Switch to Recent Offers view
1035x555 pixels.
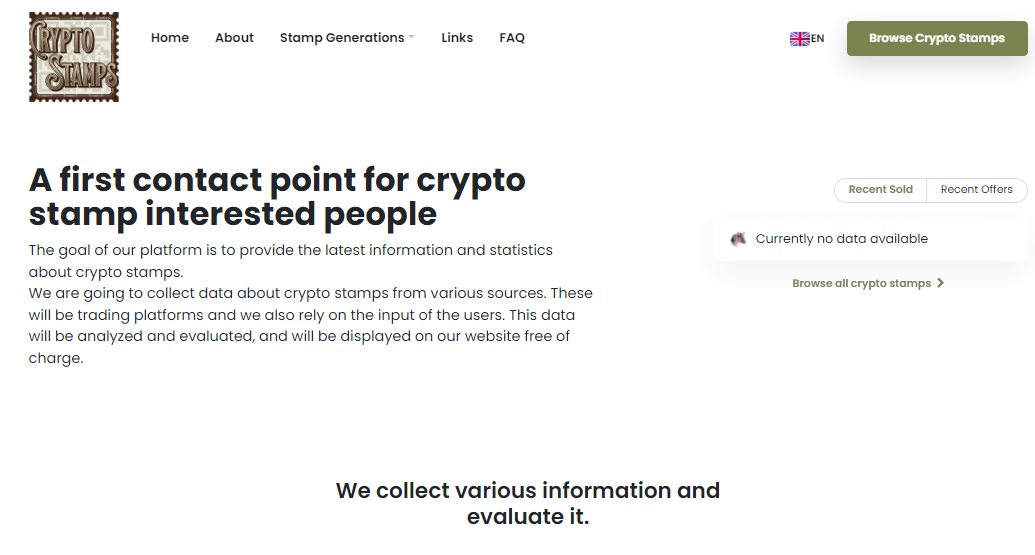976,190
